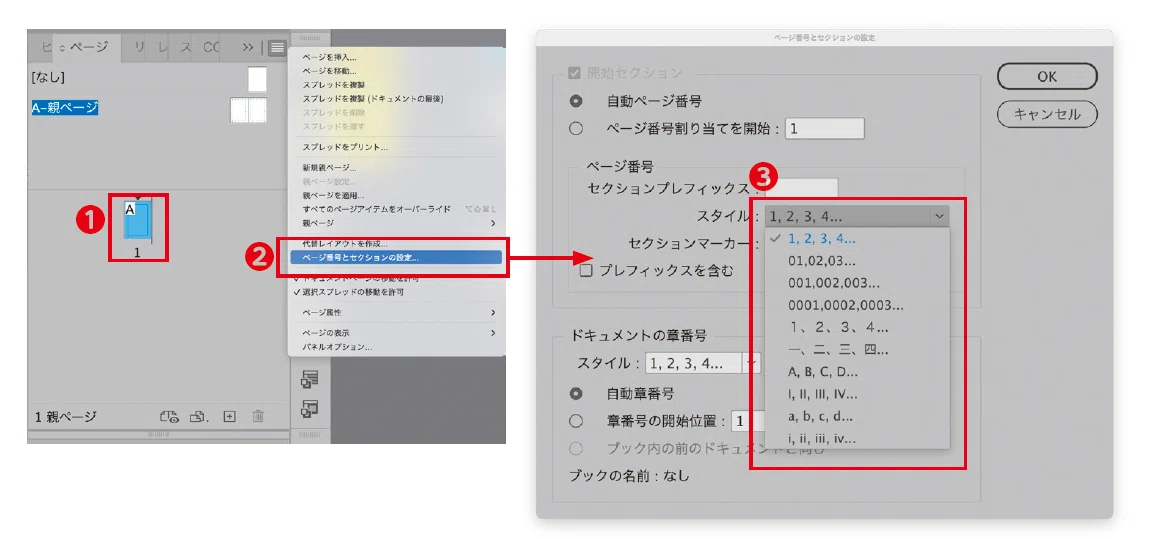1155x539 pixels.
Task: Click the delete page trash icon
Action: click(258, 417)
